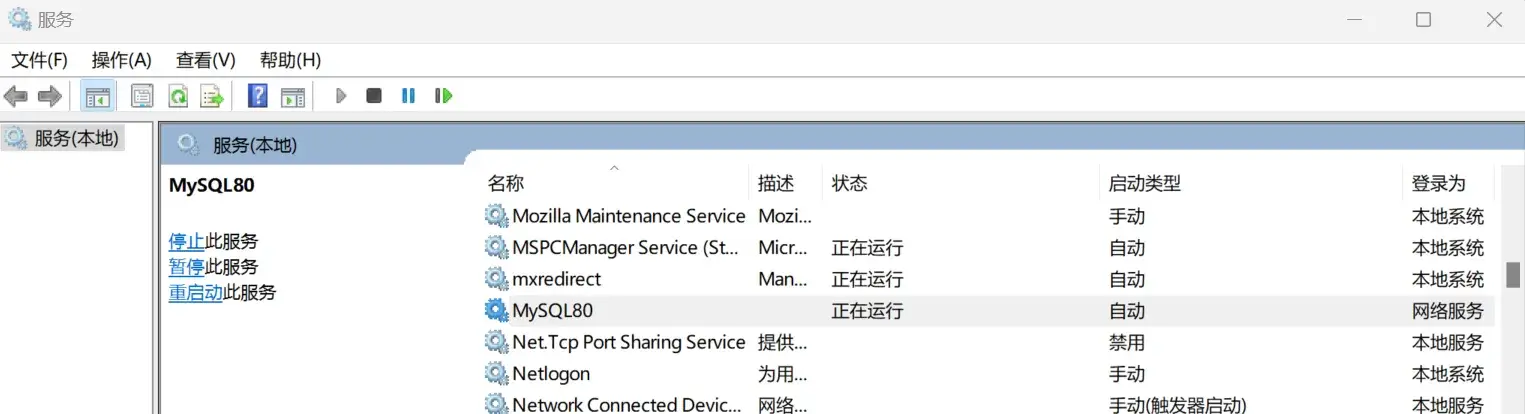
Task: Open the 查看(V) menu
Action: (205, 60)
